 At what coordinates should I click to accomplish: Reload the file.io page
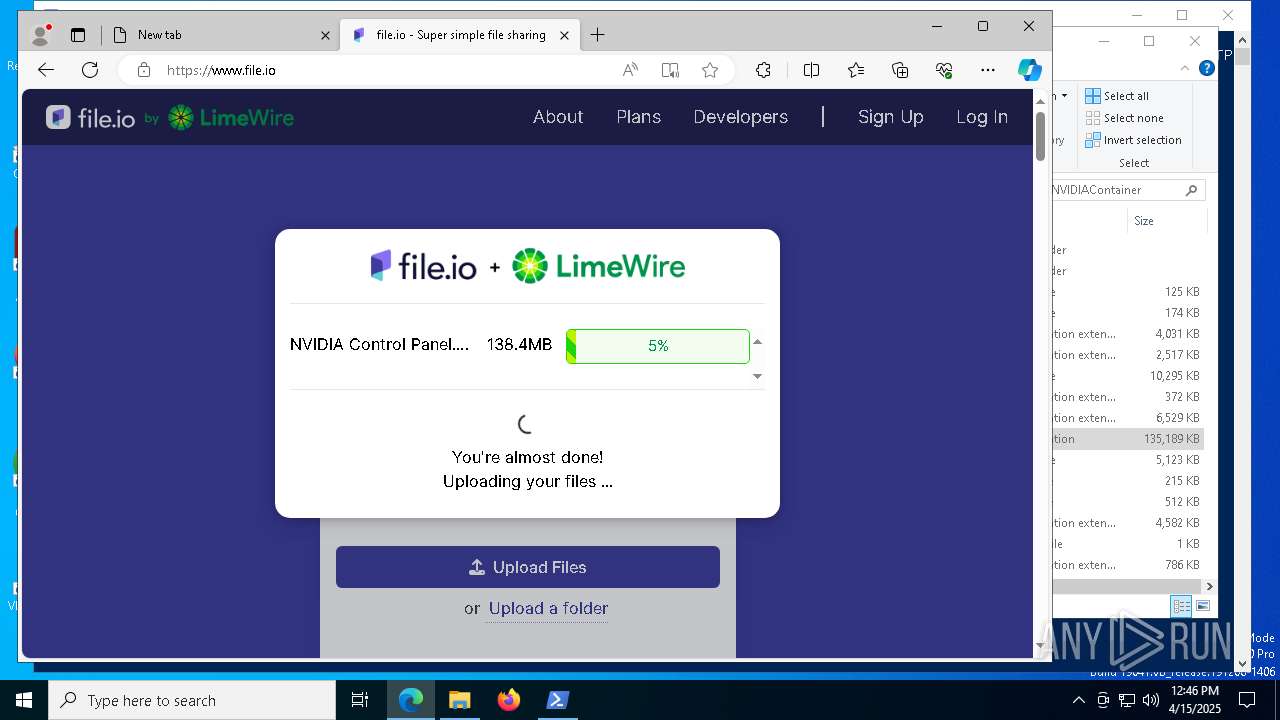point(90,70)
